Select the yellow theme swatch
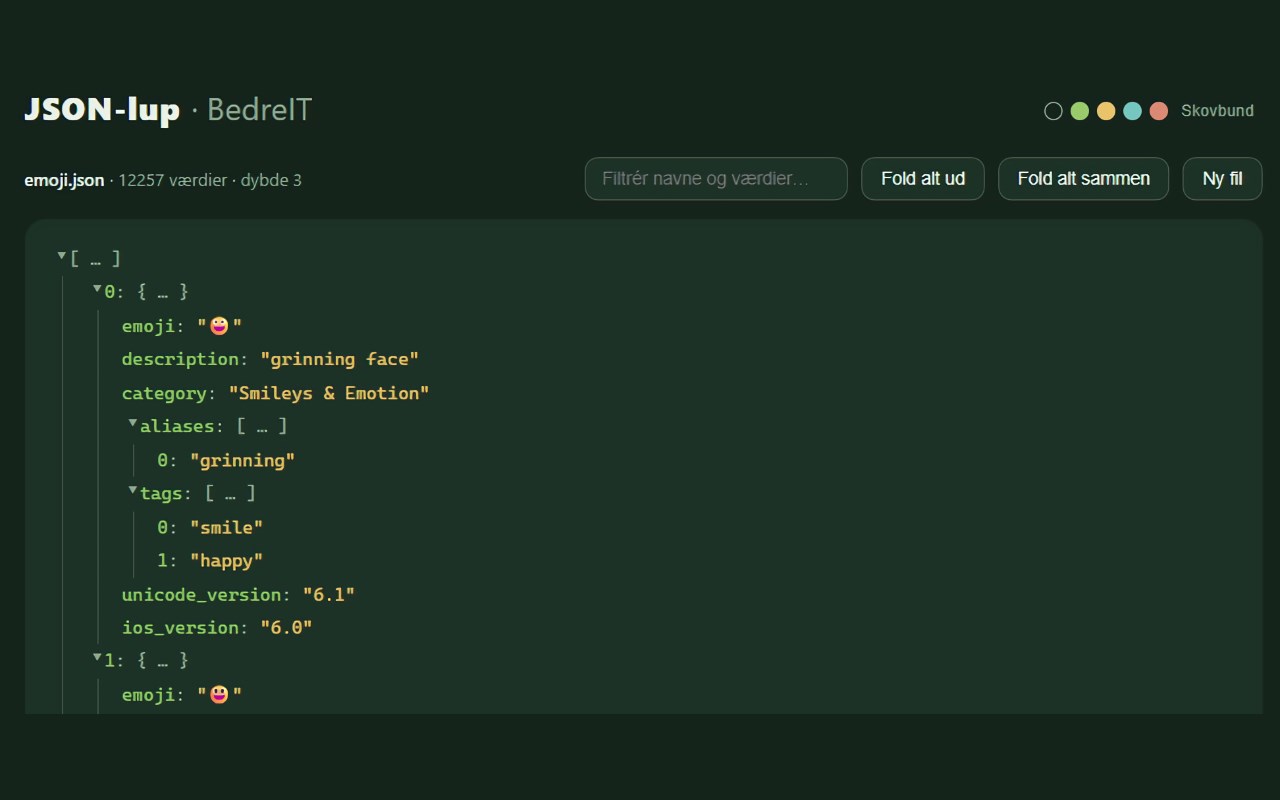Image resolution: width=1280 pixels, height=800 pixels. (1106, 111)
